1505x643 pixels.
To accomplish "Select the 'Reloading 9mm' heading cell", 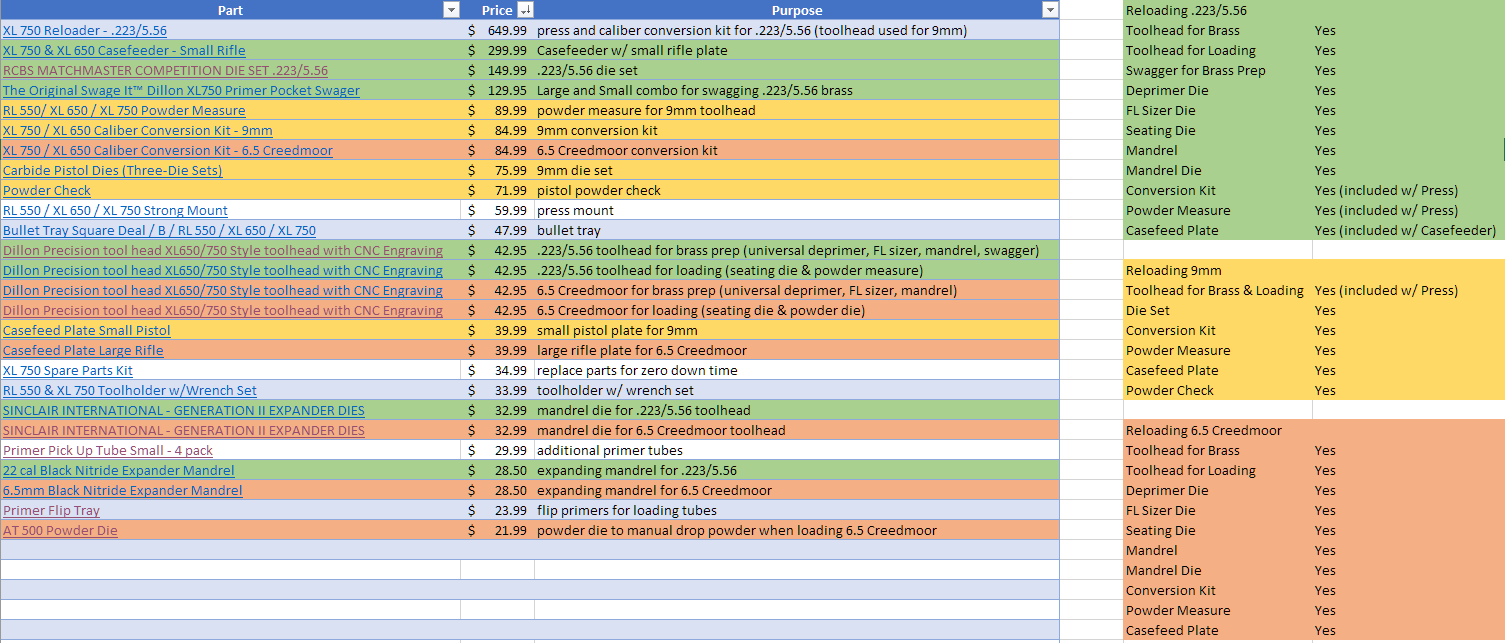I will click(1218, 270).
